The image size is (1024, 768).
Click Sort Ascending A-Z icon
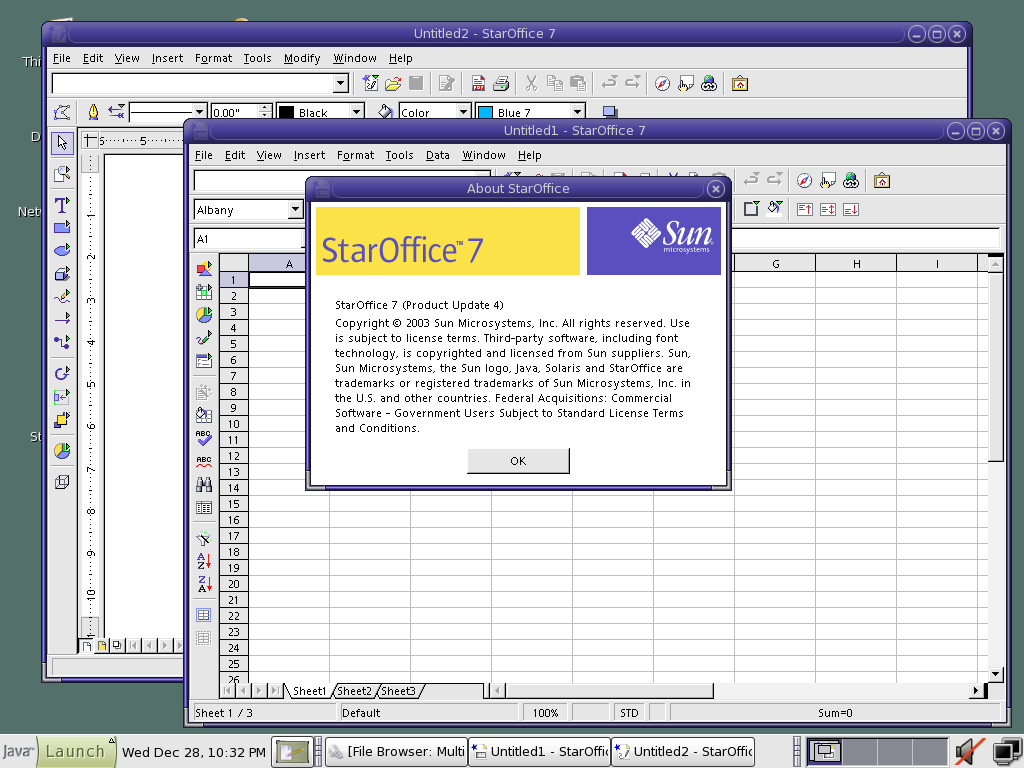204,561
